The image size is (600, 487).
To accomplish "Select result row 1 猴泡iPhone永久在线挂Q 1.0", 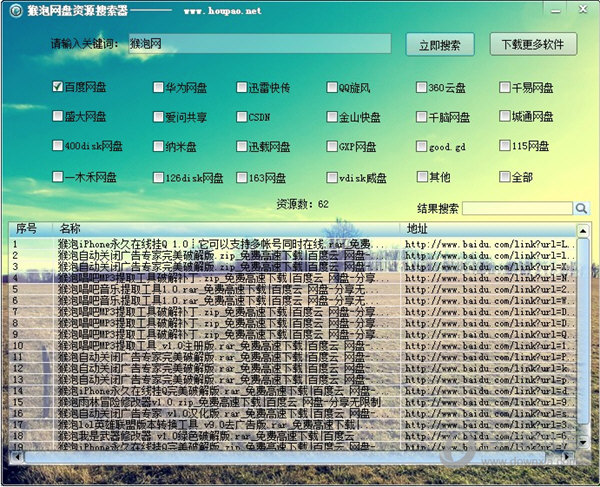I will [293, 244].
